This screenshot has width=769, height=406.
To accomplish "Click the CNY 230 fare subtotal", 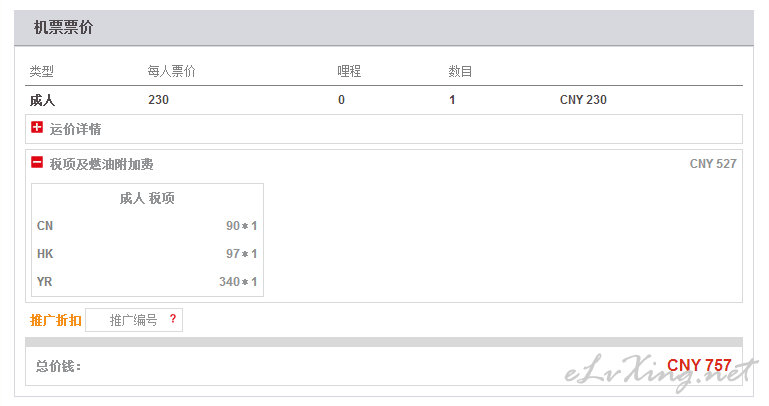I will [x=583, y=100].
